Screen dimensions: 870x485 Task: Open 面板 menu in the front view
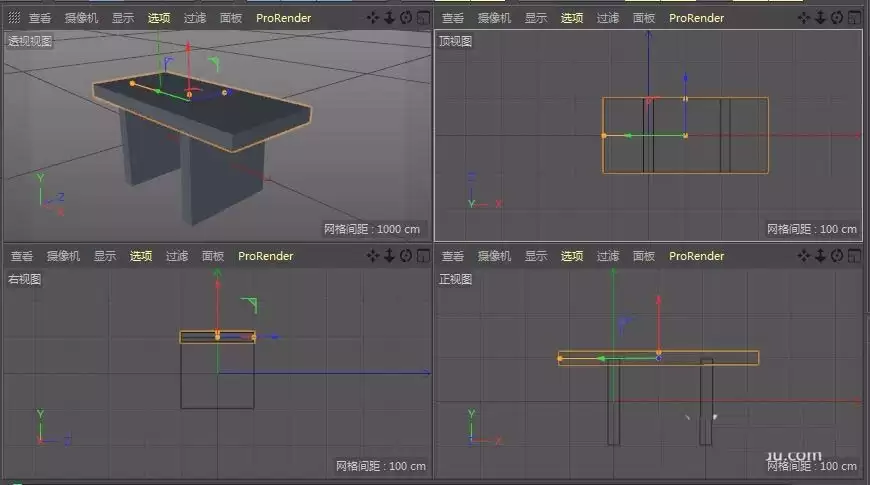pos(644,256)
